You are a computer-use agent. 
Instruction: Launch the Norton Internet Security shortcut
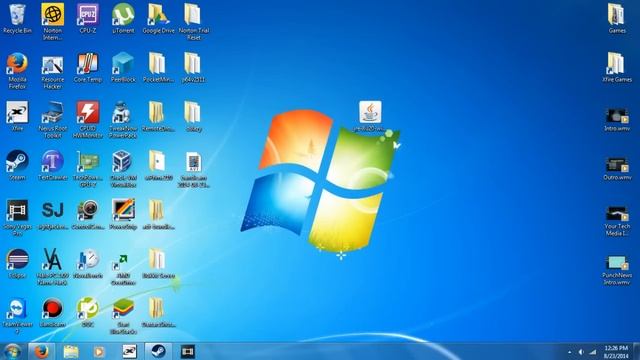click(x=53, y=21)
